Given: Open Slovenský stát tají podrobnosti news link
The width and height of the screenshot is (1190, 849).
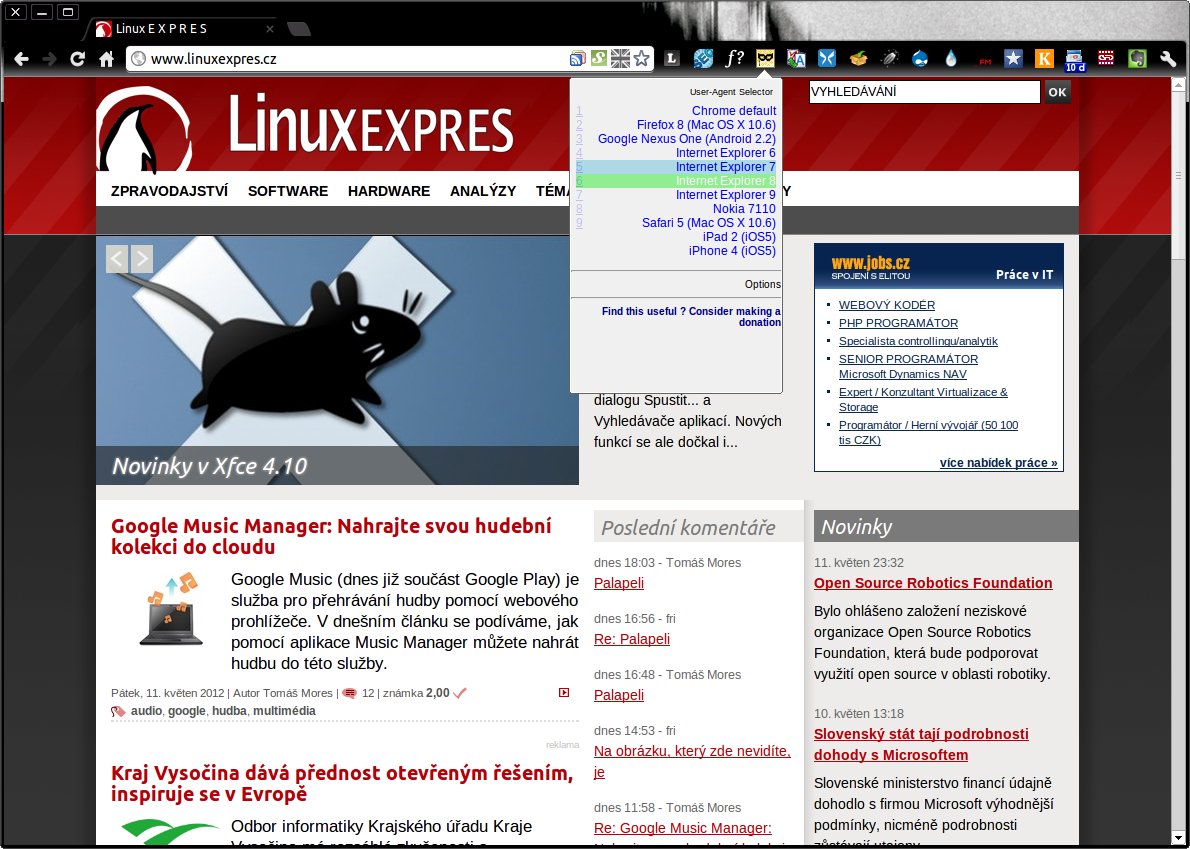Looking at the screenshot, I should point(921,744).
